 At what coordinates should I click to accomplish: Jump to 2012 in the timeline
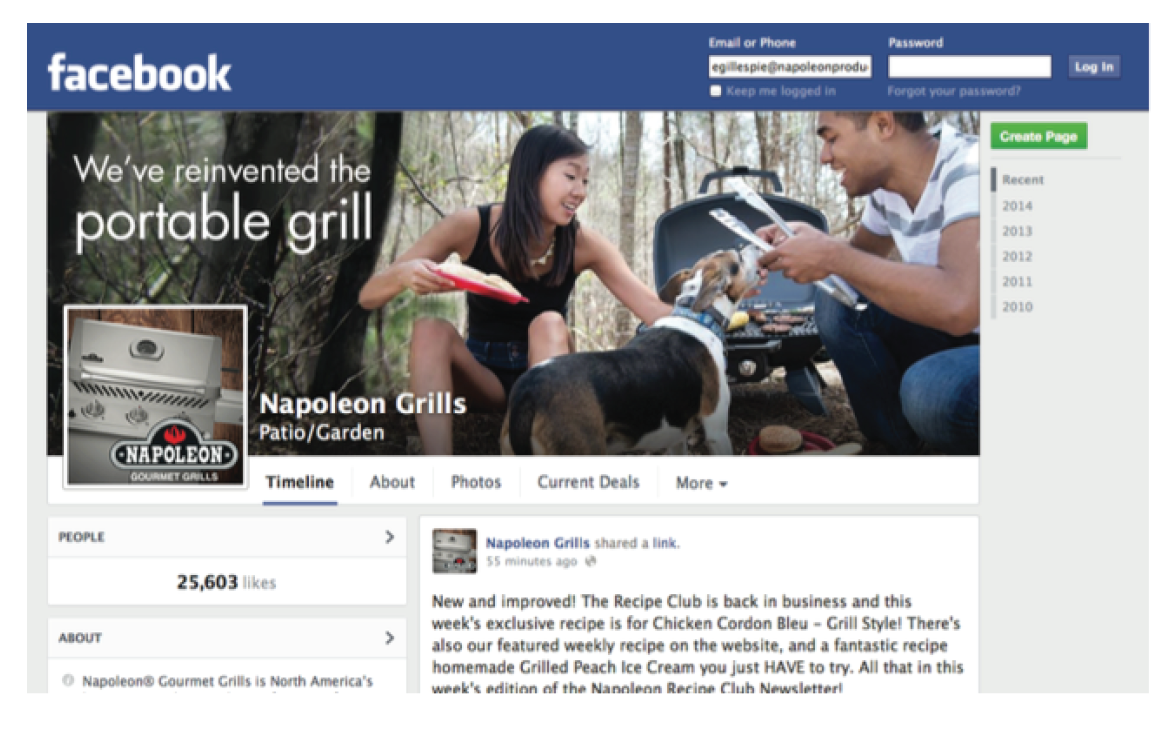click(1017, 256)
